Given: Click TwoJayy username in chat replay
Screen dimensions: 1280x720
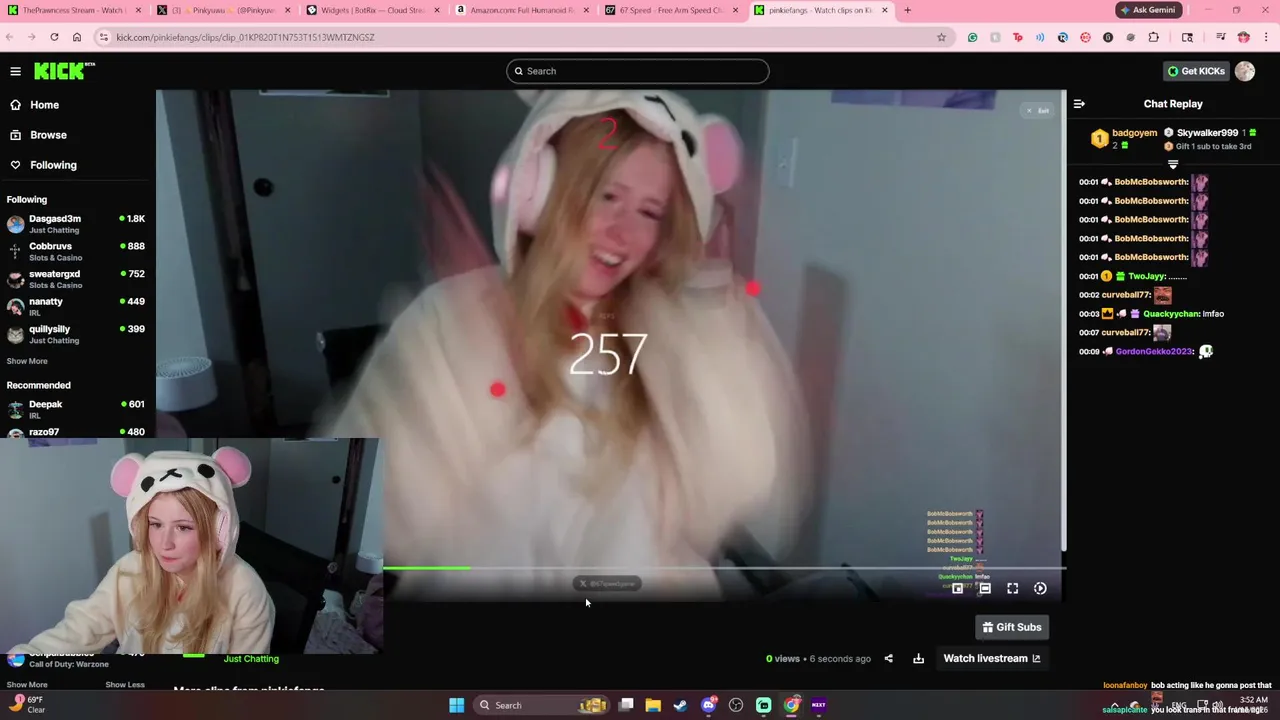Looking at the screenshot, I should [1147, 276].
